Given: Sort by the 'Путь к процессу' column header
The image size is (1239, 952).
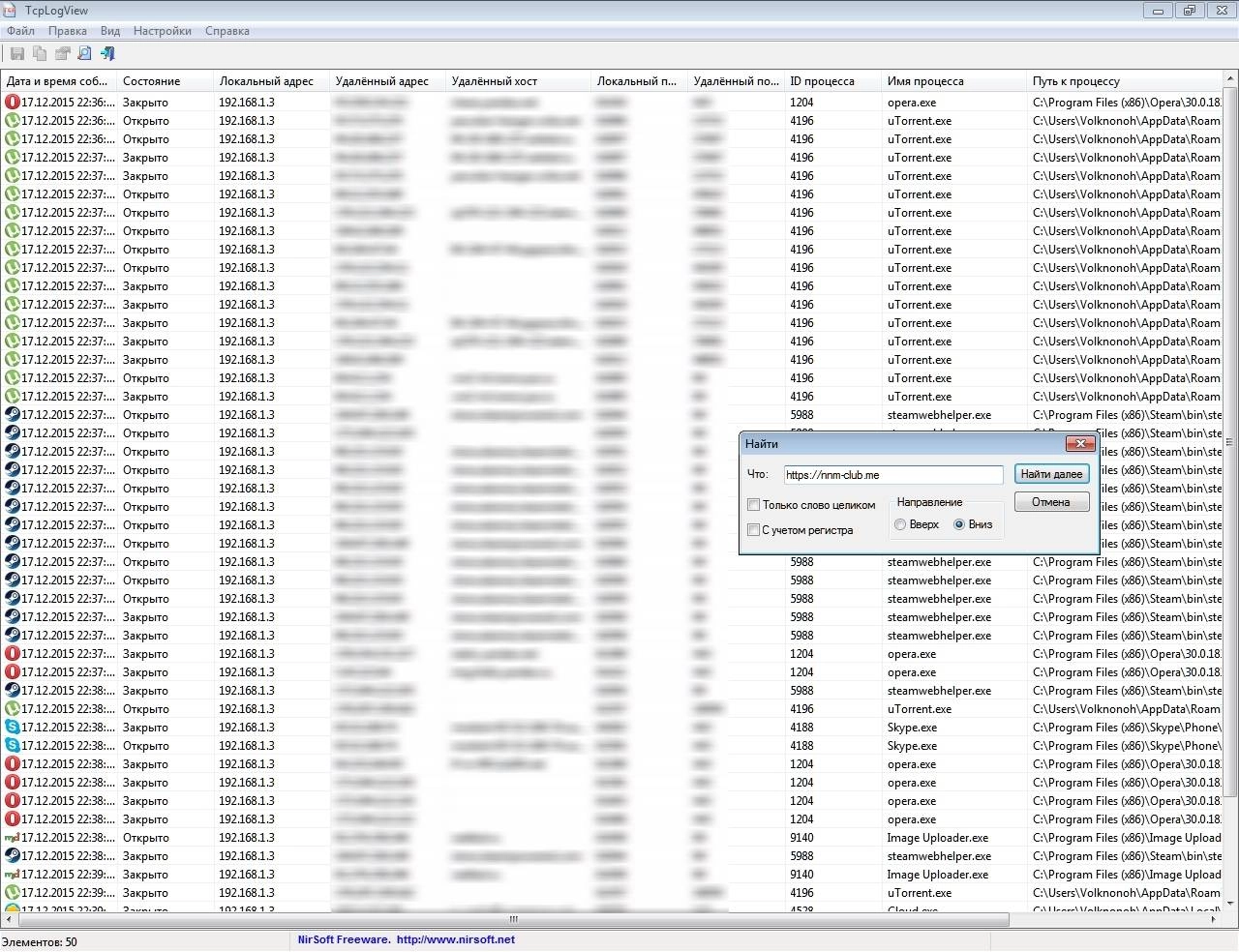Looking at the screenshot, I should [1125, 81].
